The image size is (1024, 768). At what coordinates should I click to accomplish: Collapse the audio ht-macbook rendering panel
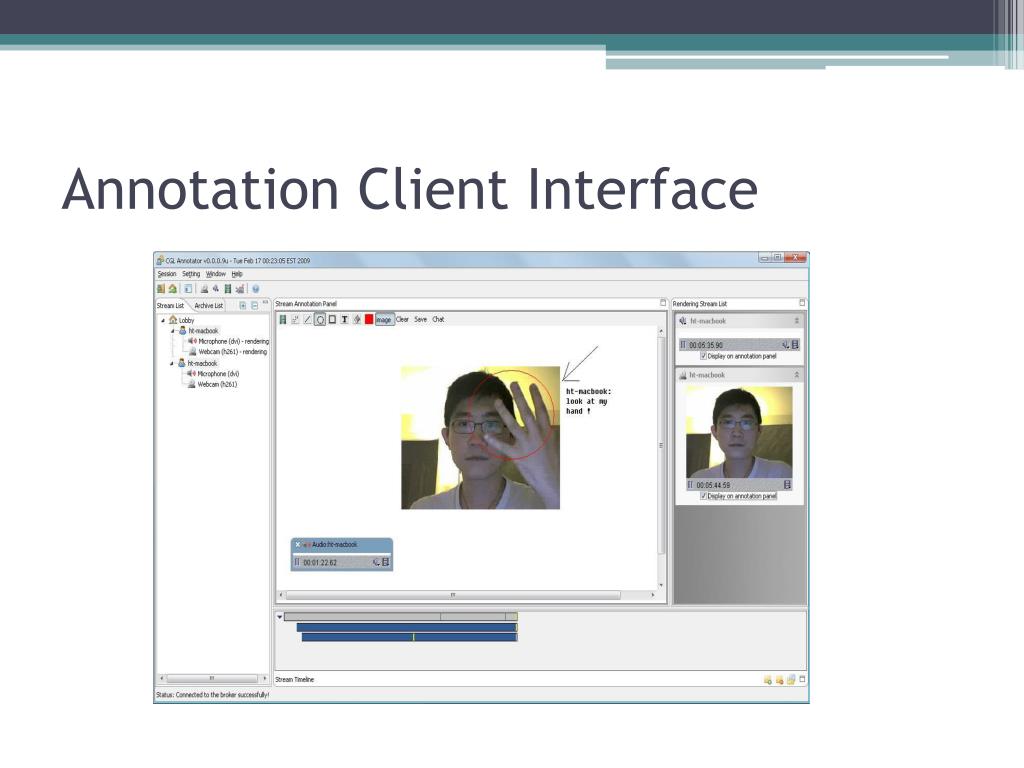click(x=797, y=321)
